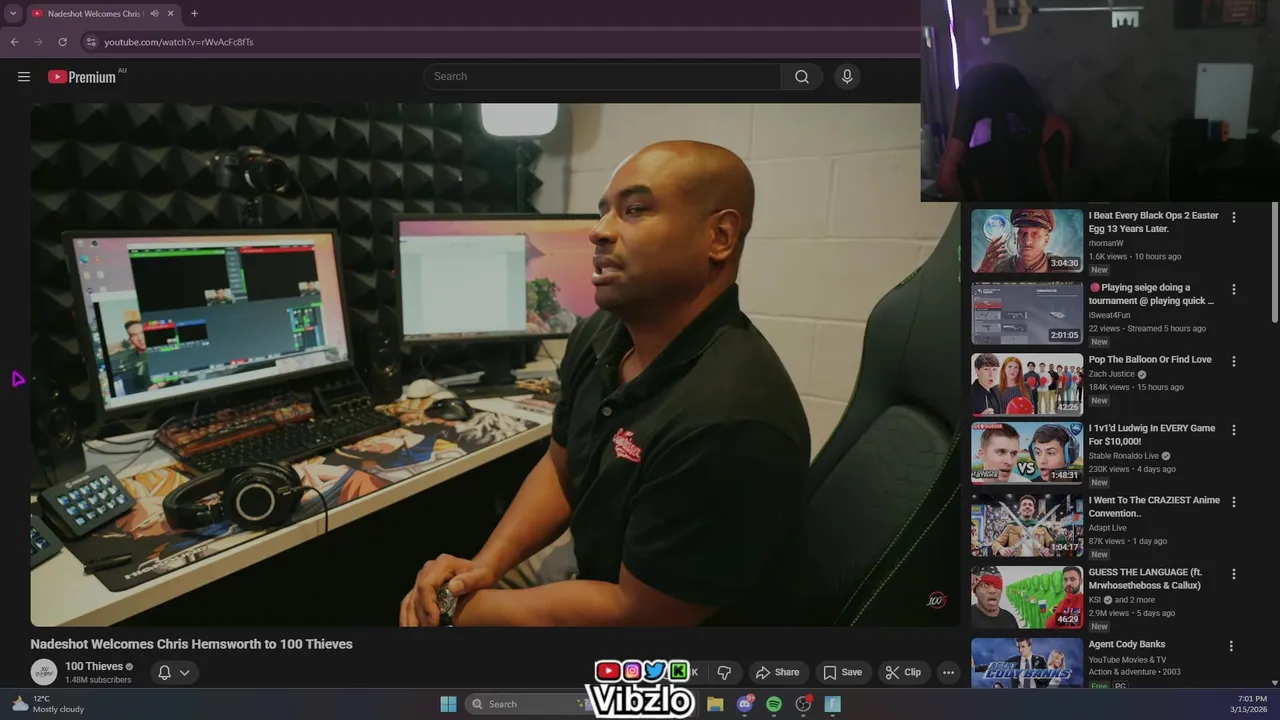Click the main video player
This screenshot has width=1280, height=720.
tap(495, 365)
